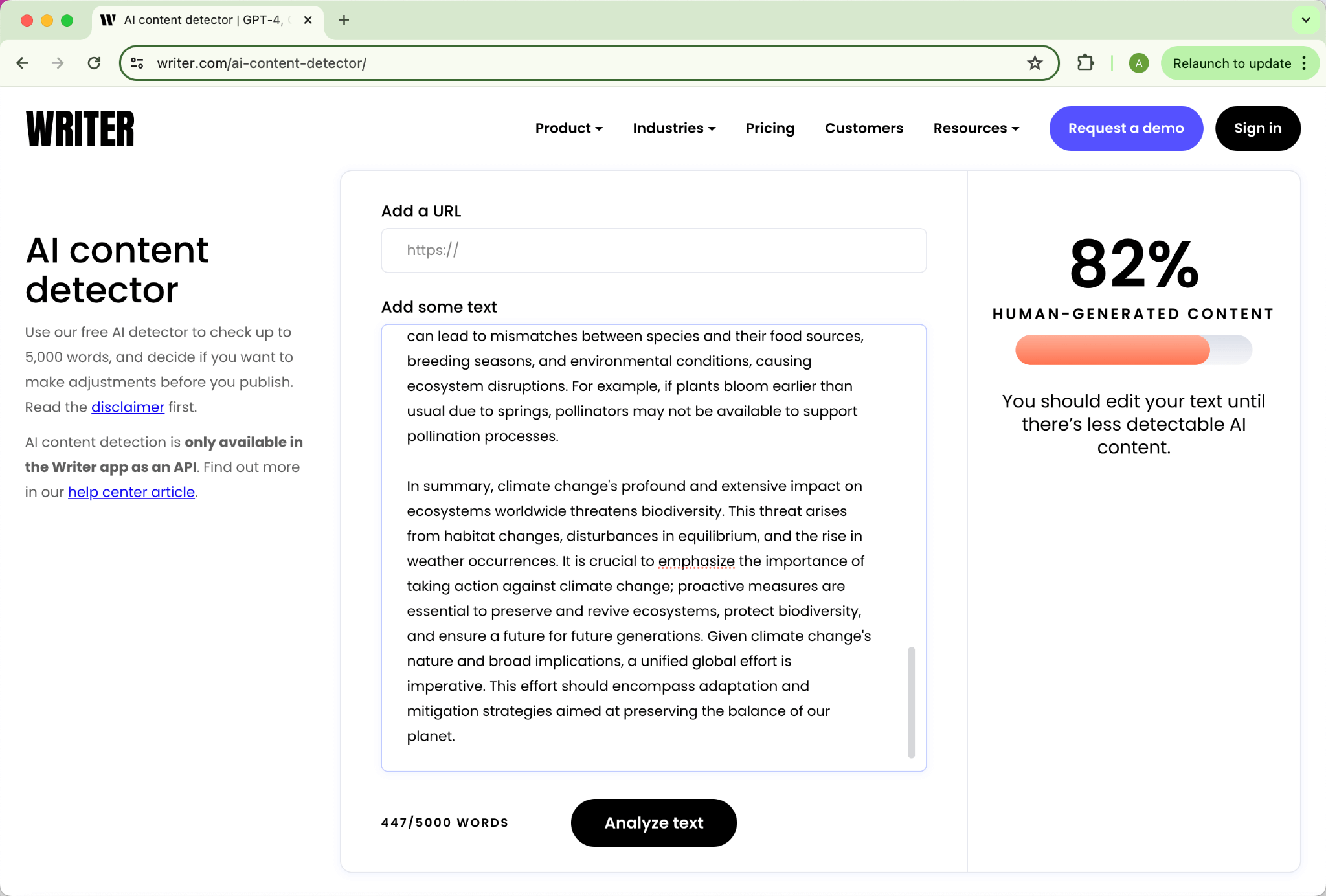Click the back navigation arrow icon
1326x896 pixels.
23,63
